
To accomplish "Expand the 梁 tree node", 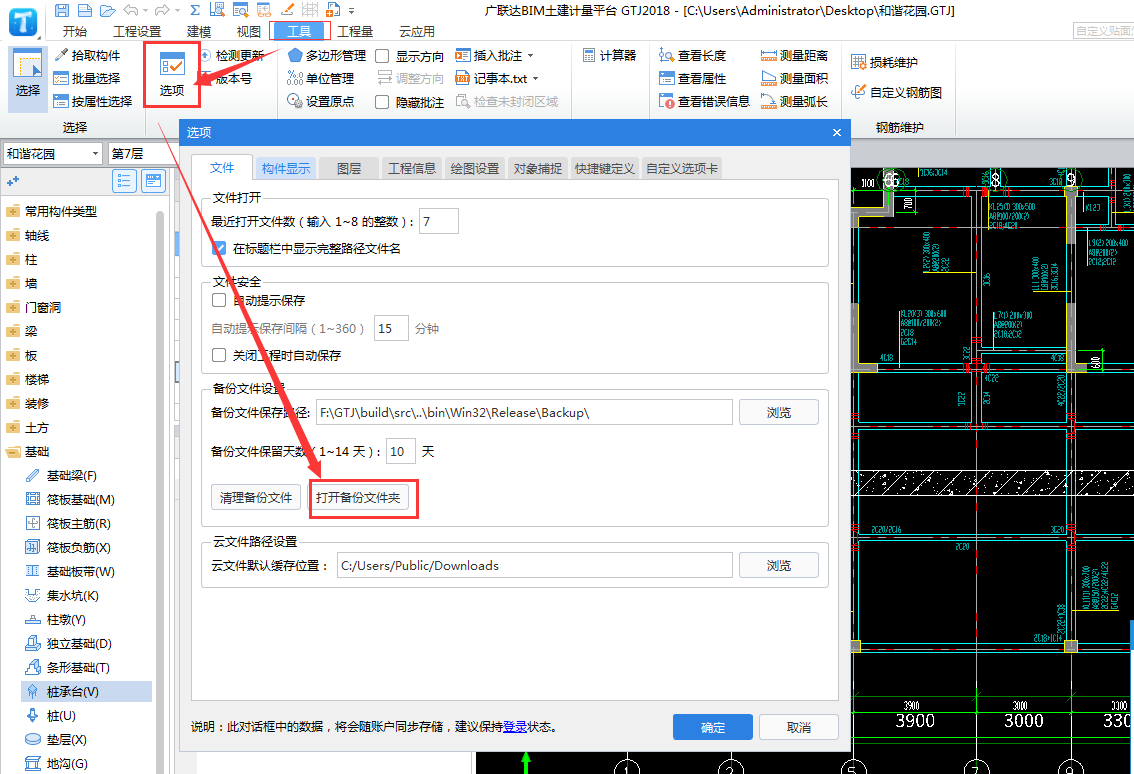I will 12,331.
